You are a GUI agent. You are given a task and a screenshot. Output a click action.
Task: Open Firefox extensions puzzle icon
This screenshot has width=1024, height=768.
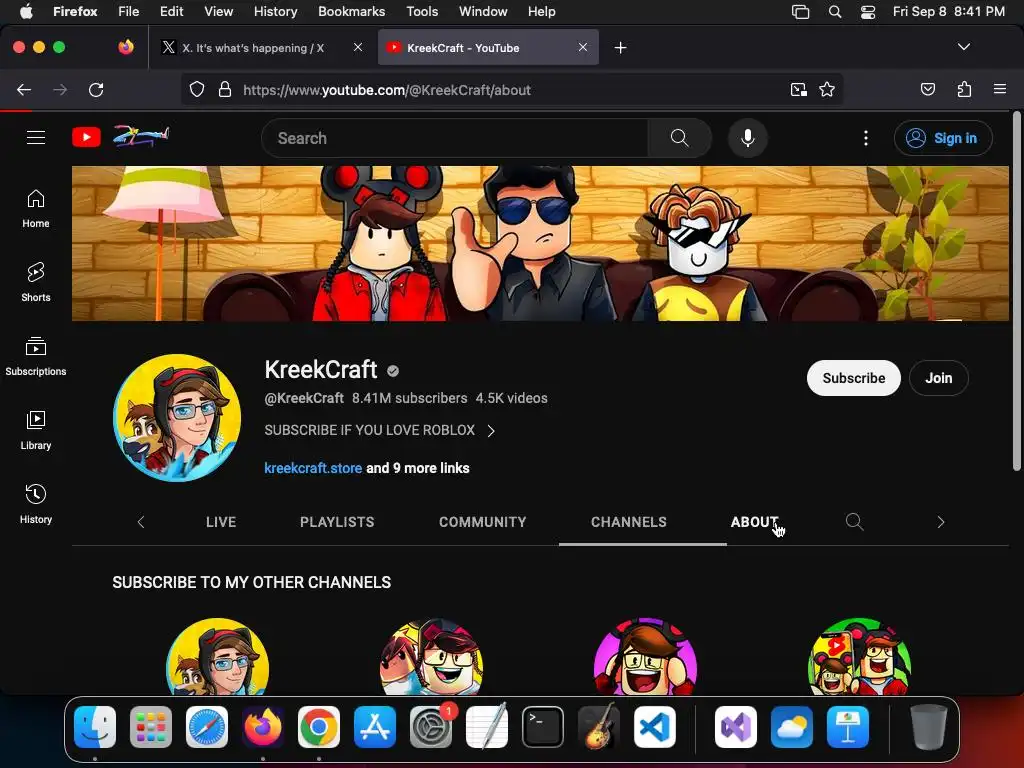[965, 89]
